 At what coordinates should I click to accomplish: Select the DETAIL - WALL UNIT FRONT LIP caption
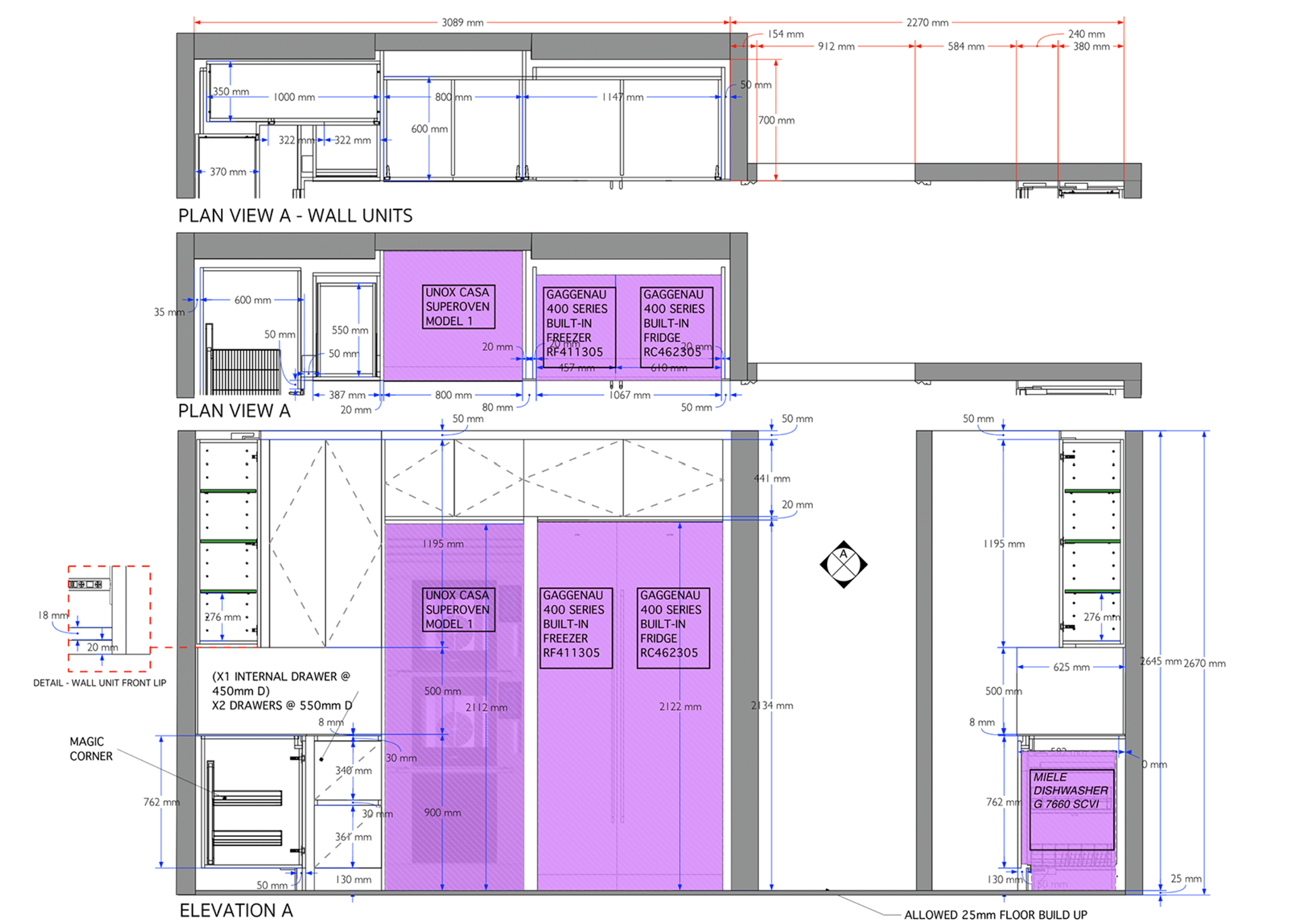100,682
